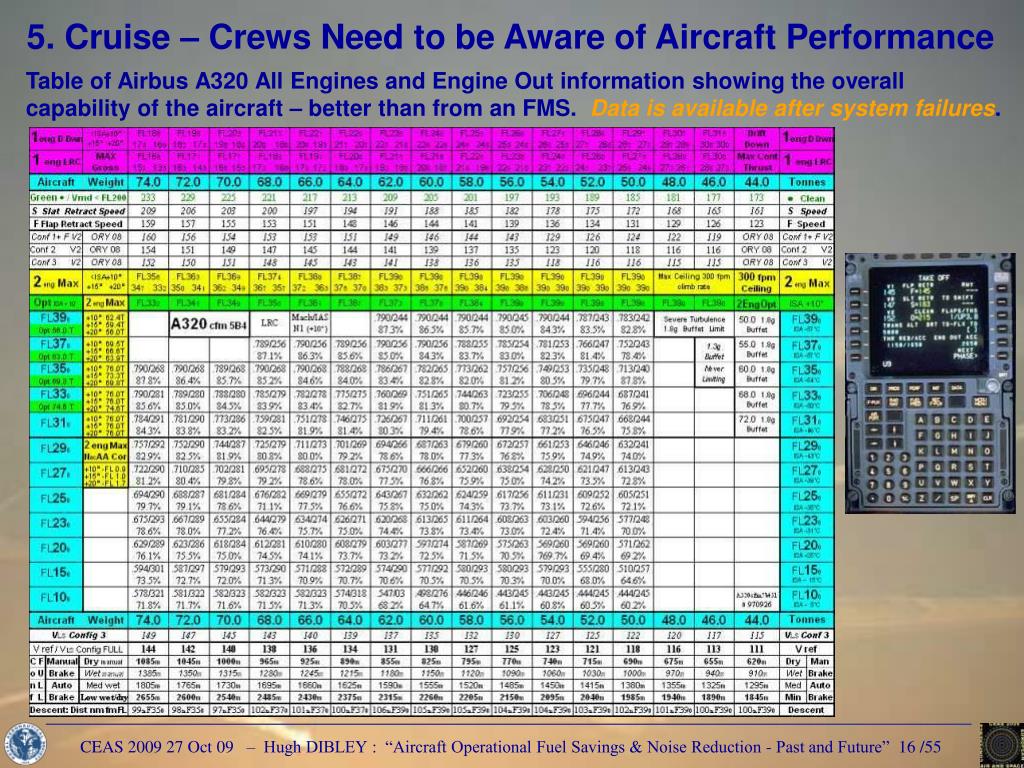Viewport: 1024px width, 768px height.
Task: Click the 'Max Cont Thrust' cell
Action: tap(757, 161)
